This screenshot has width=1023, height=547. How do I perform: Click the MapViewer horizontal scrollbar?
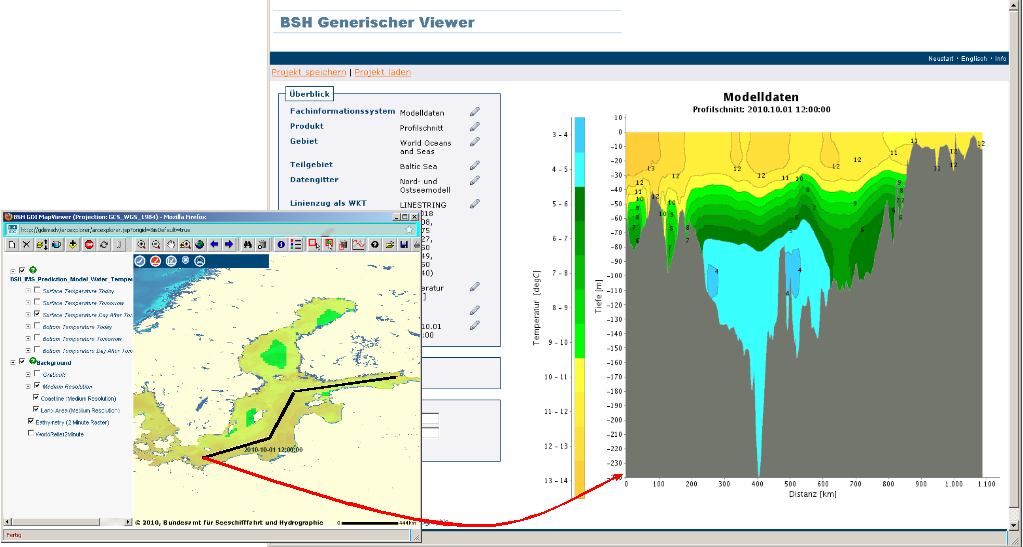pyautogui.click(x=69, y=522)
